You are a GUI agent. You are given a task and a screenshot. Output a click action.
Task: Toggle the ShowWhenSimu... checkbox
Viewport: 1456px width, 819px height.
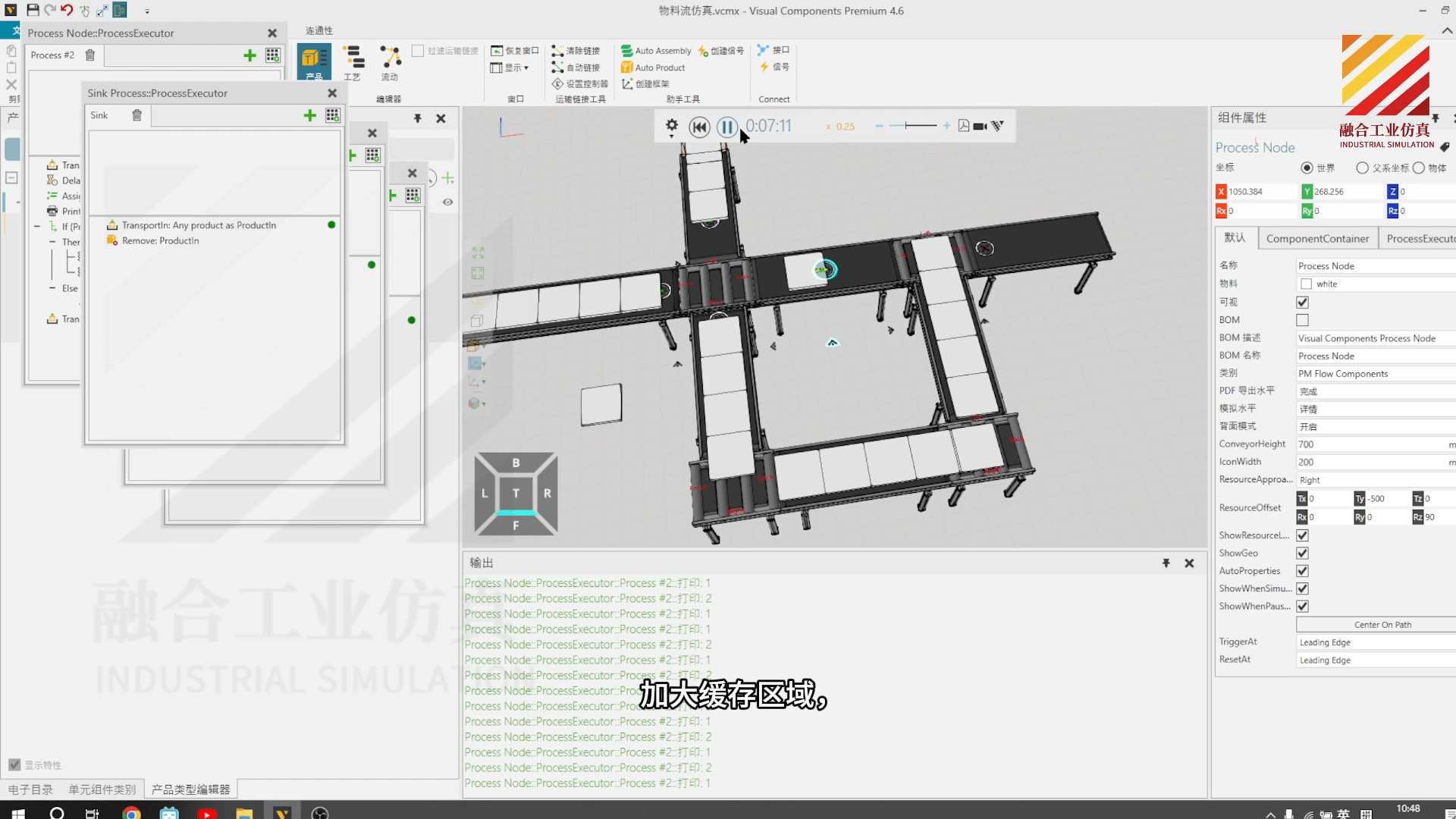coord(1302,588)
